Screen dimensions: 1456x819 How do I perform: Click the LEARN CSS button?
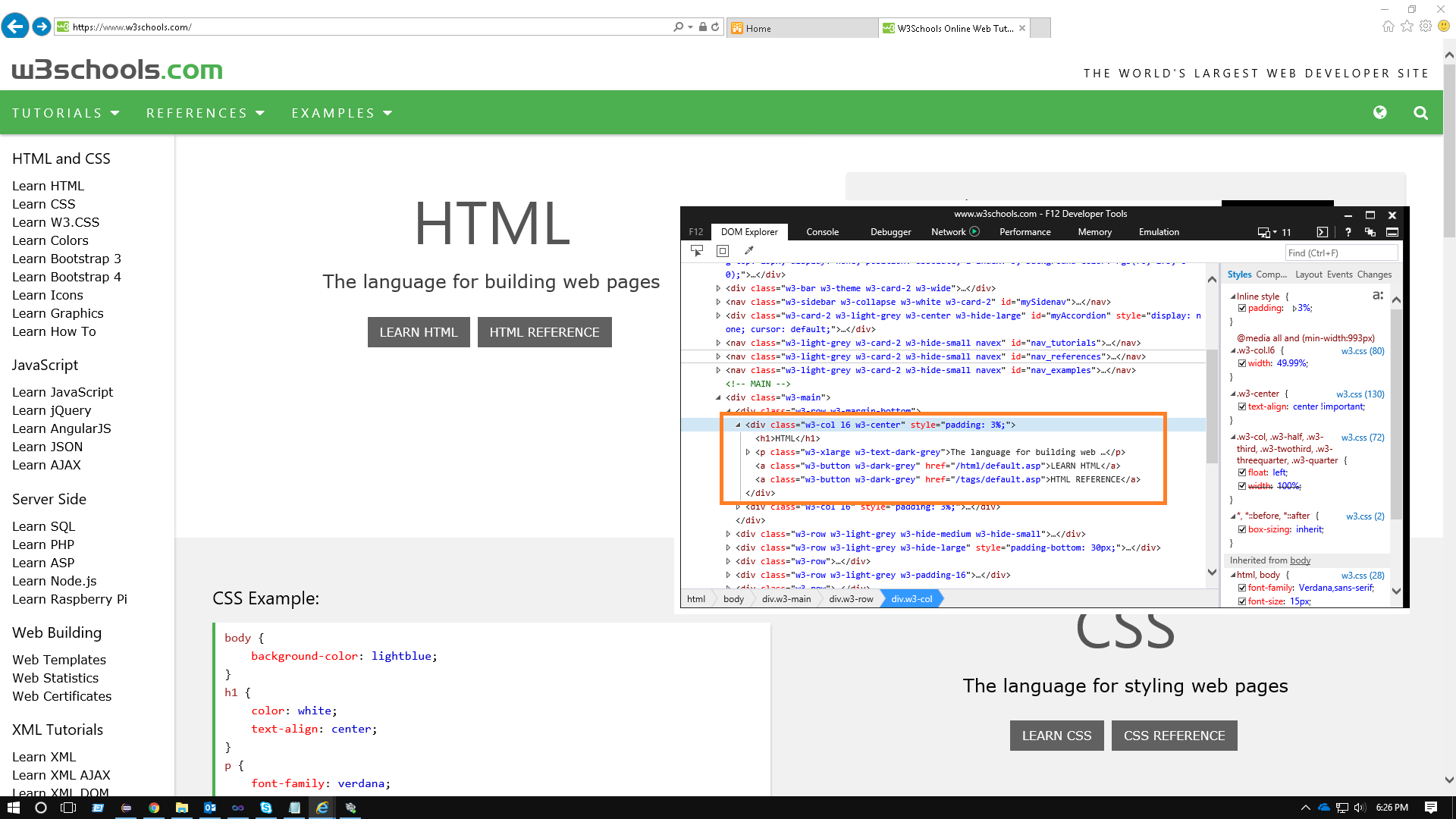(x=1056, y=736)
